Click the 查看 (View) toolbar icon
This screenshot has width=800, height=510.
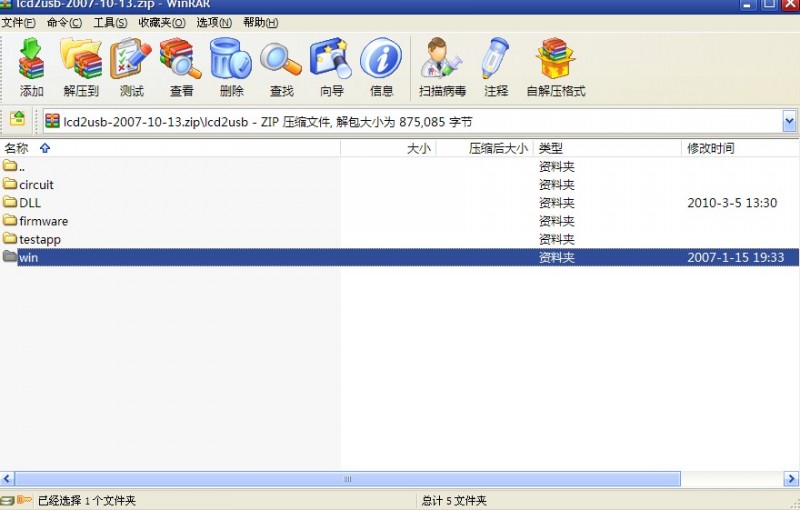pyautogui.click(x=181, y=60)
